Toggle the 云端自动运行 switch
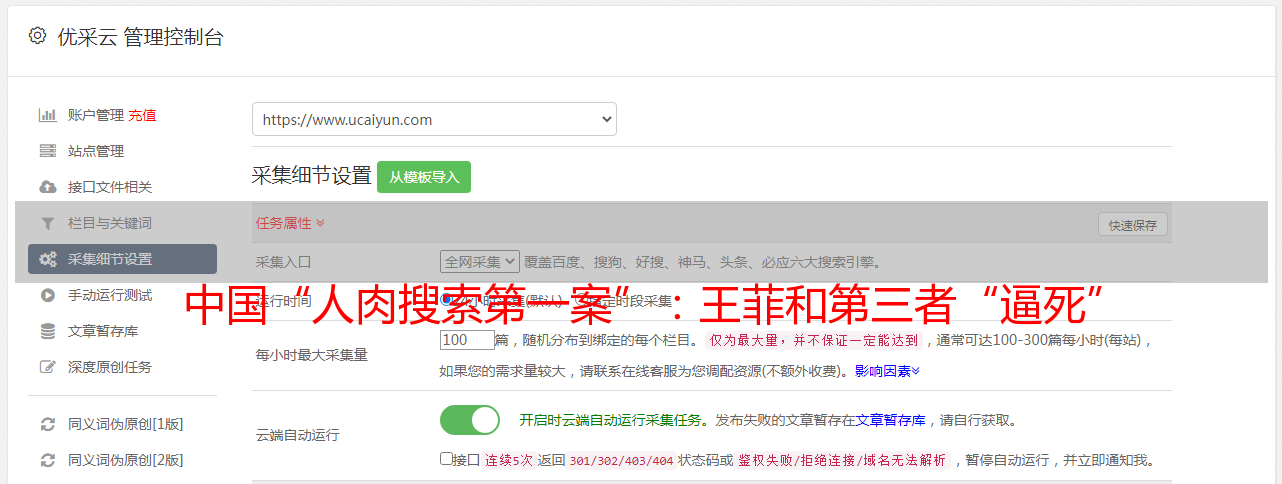 [470, 420]
